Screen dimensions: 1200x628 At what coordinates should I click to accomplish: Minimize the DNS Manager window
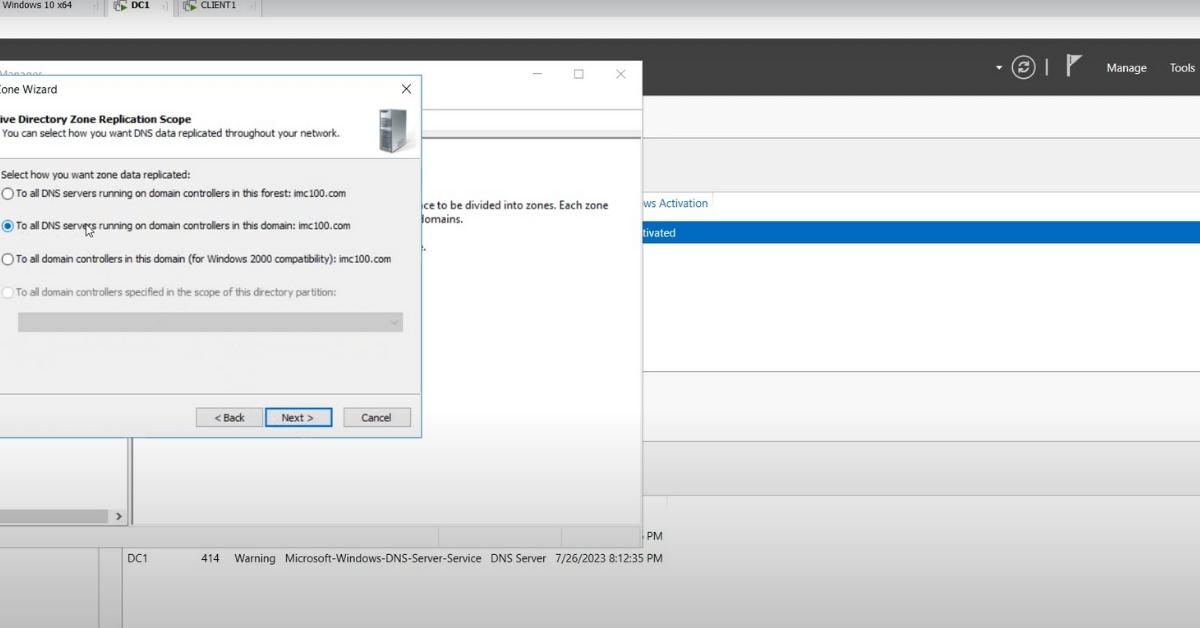click(x=537, y=74)
